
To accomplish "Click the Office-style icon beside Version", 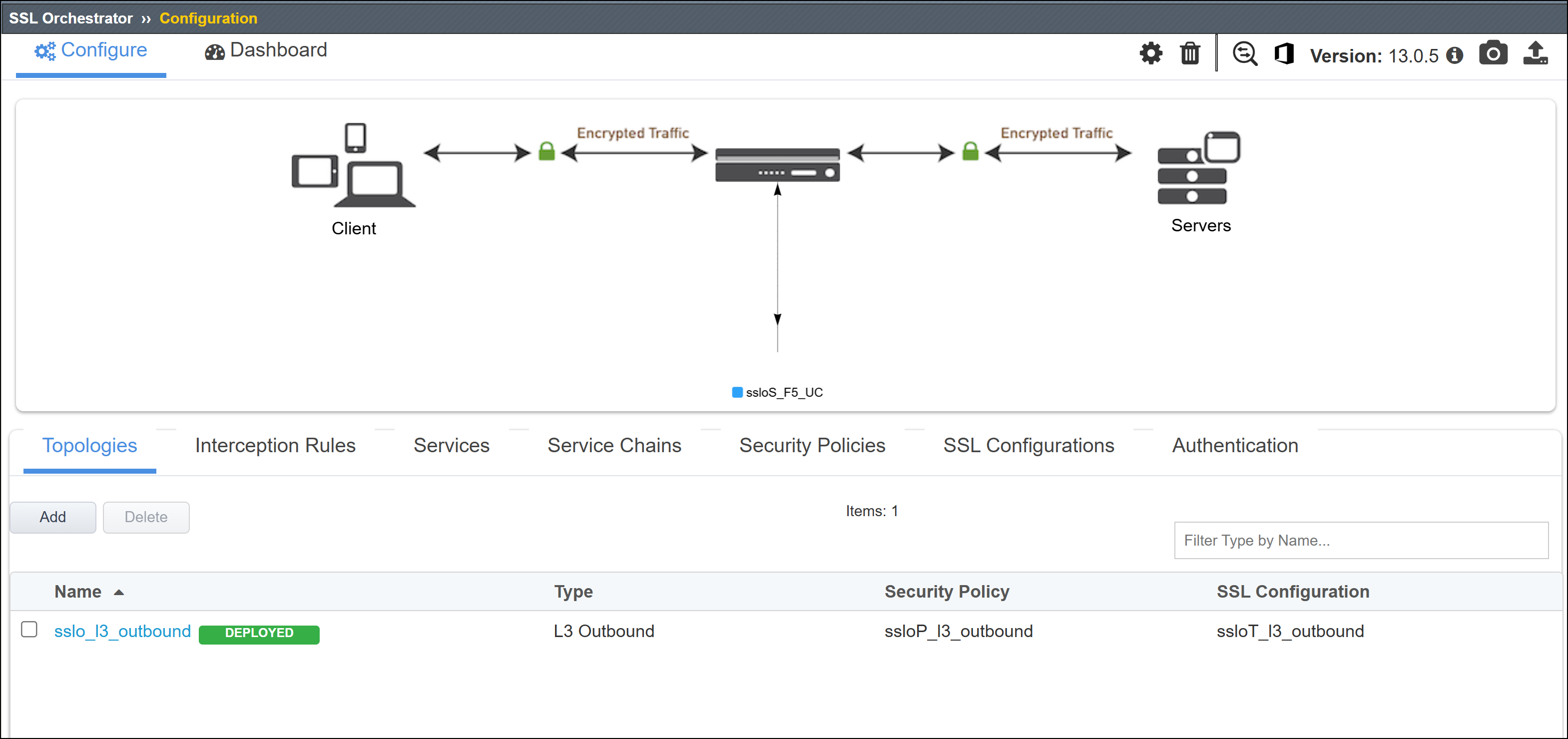I will pos(1284,53).
